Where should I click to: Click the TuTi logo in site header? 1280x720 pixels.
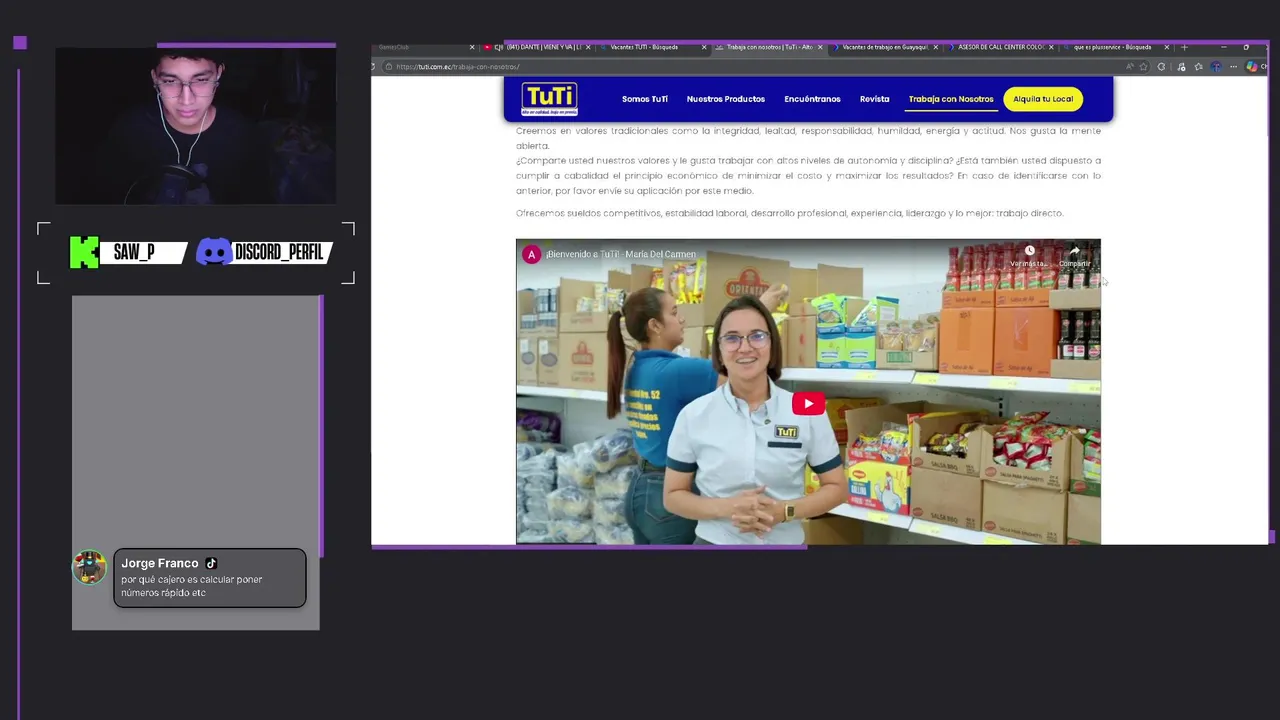pyautogui.click(x=549, y=99)
